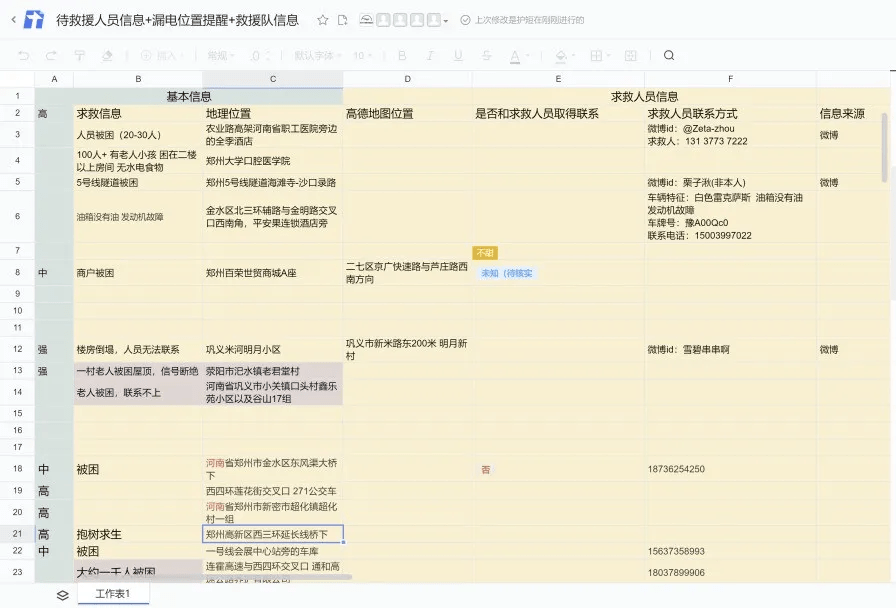Click the red 否 cell in row 18

tap(486, 470)
